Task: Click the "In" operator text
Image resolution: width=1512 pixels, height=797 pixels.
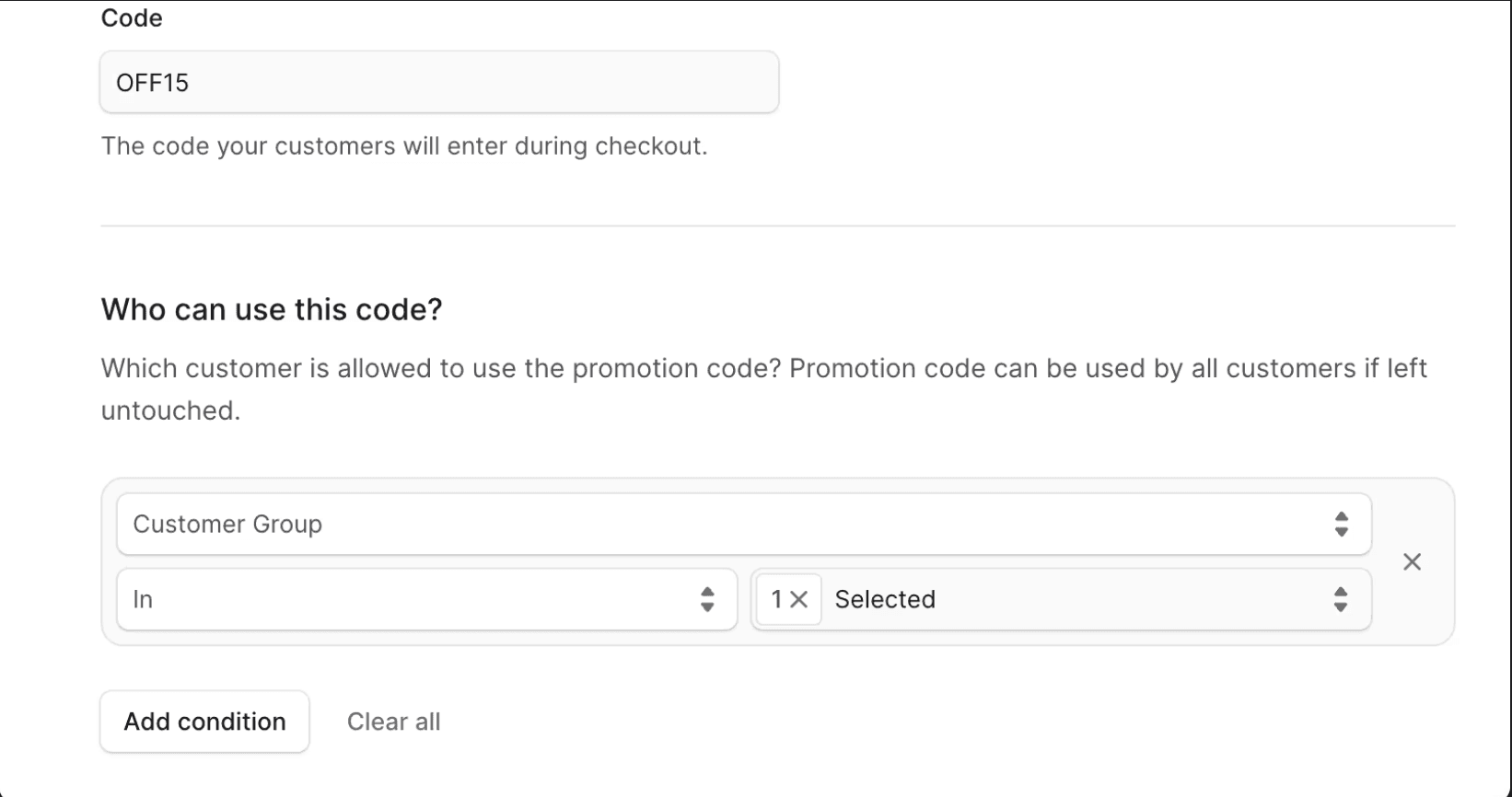Action: click(143, 600)
